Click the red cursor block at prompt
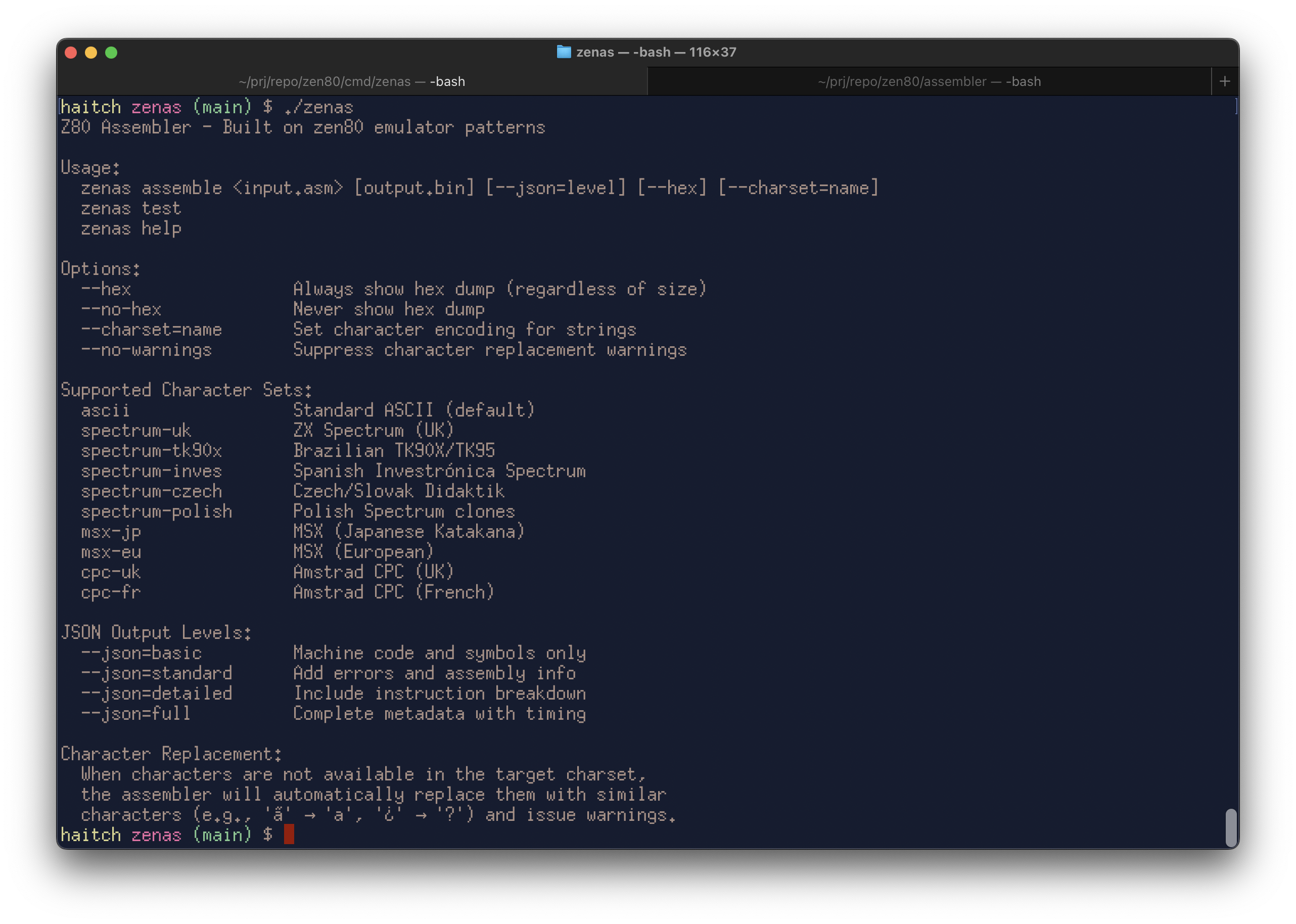Viewport: 1296px width, 924px height. click(x=289, y=834)
